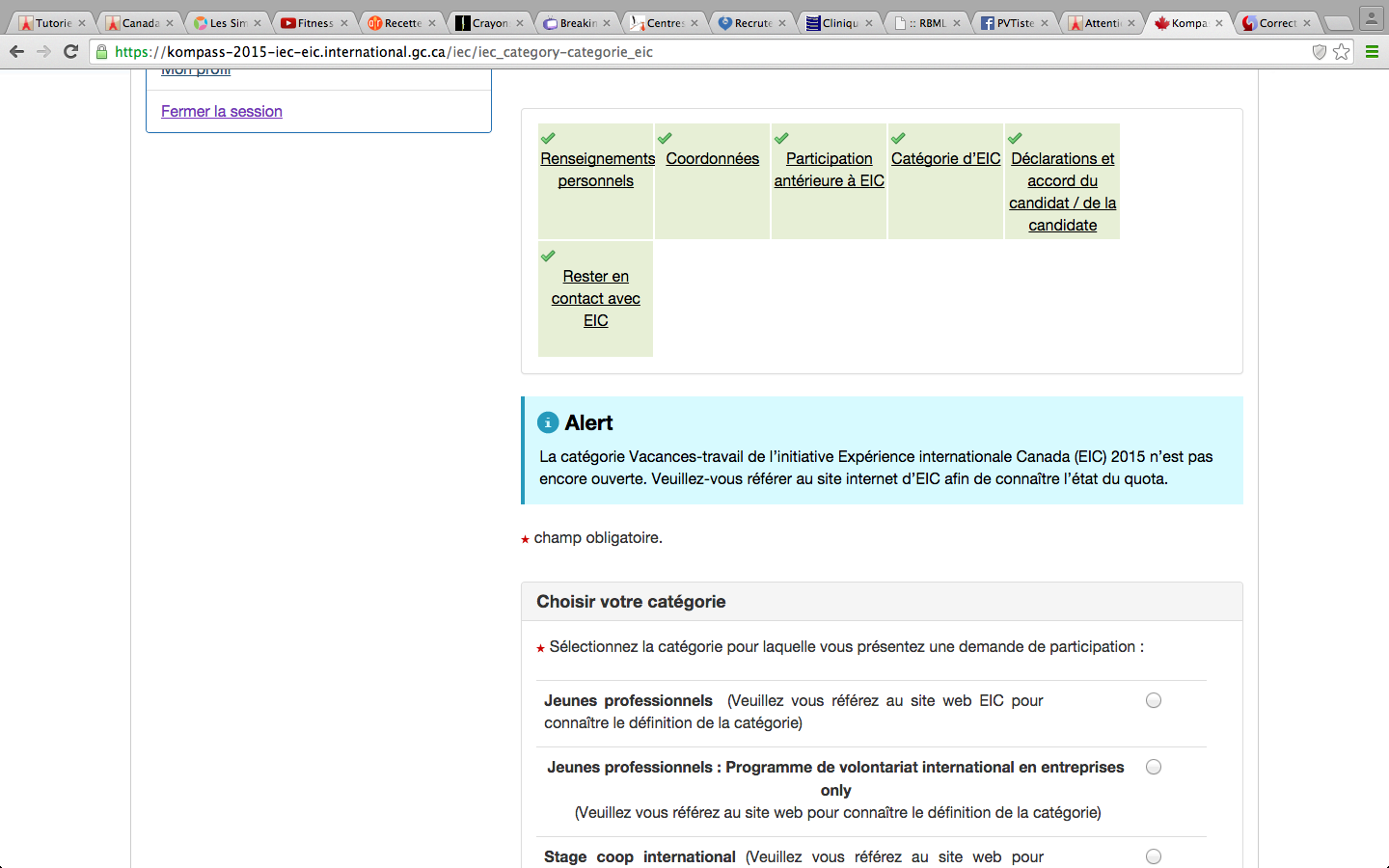Select the Jeunes professionnels radio button

point(1153,701)
